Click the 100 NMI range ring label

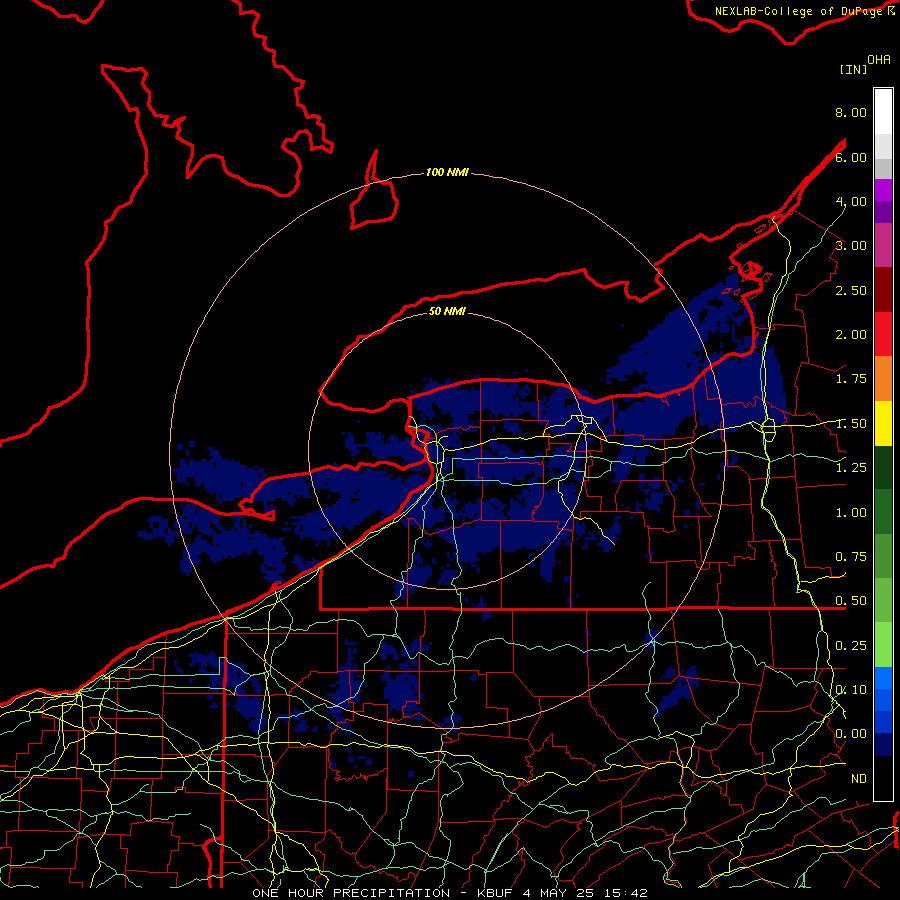tap(447, 172)
